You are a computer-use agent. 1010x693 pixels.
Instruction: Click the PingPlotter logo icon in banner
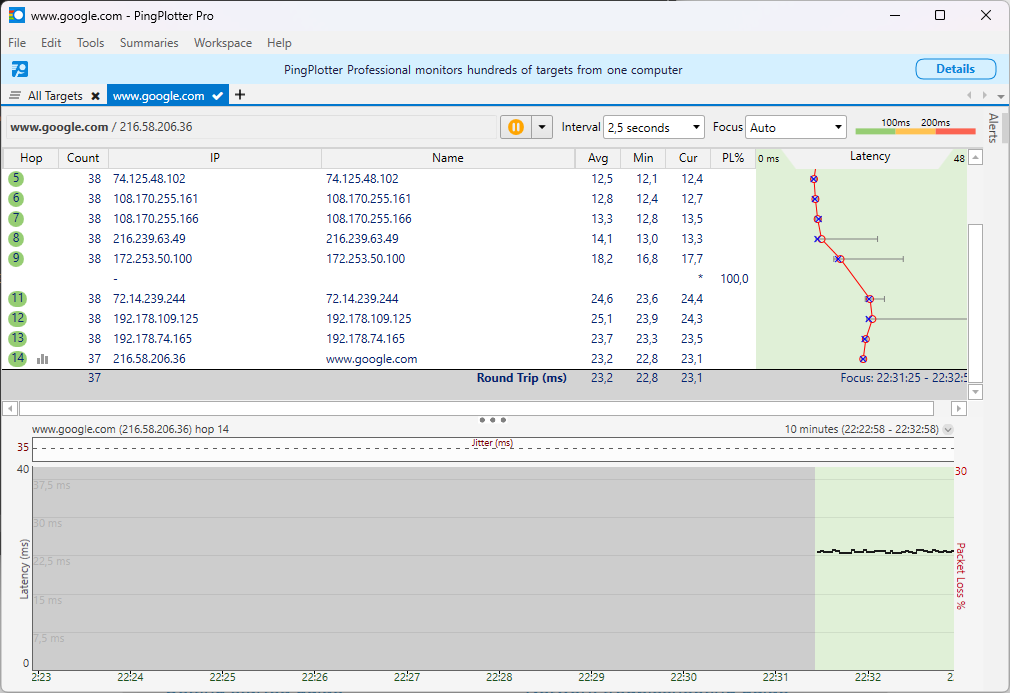pyautogui.click(x=20, y=69)
